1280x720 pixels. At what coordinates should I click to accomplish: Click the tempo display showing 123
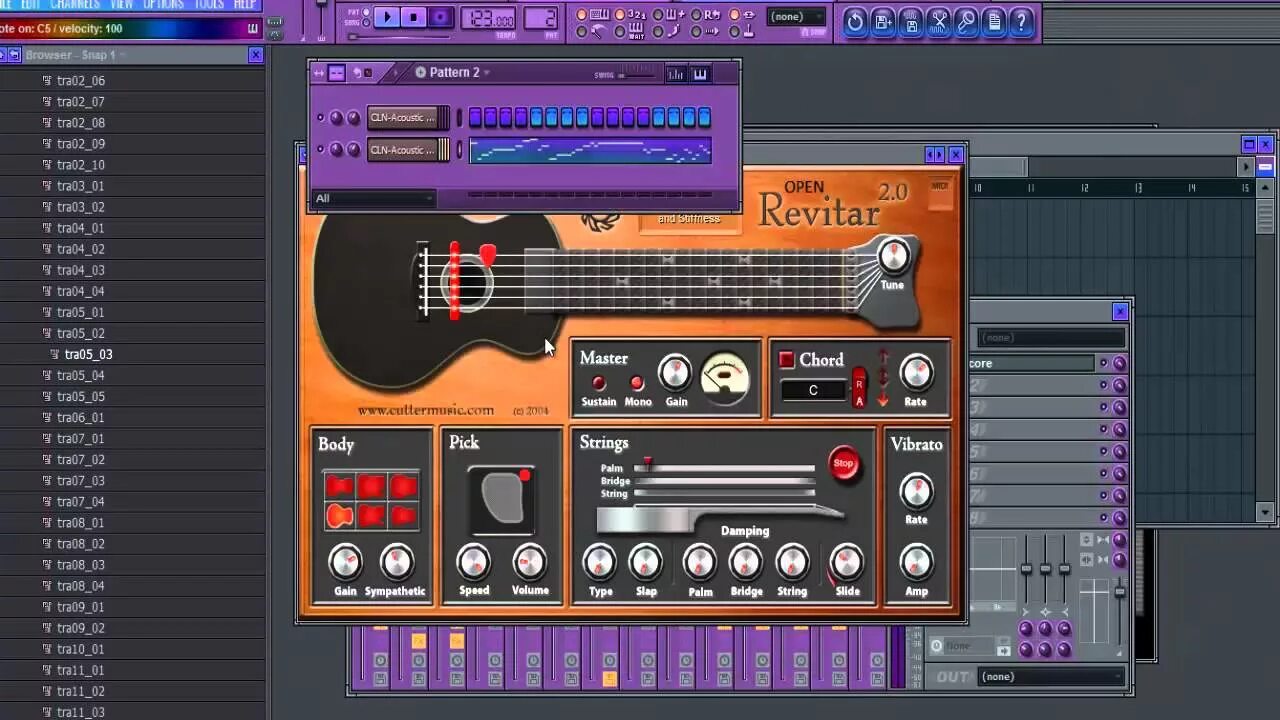point(489,19)
